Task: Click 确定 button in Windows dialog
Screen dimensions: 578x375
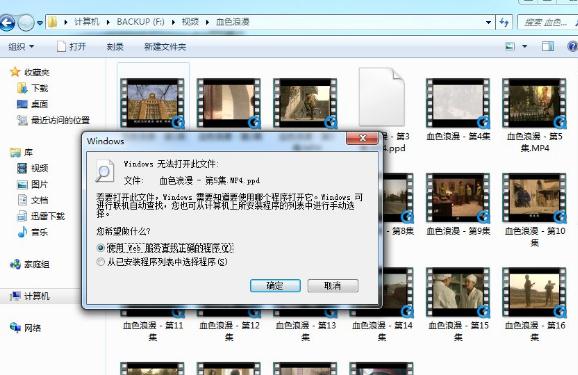Action: [275, 285]
